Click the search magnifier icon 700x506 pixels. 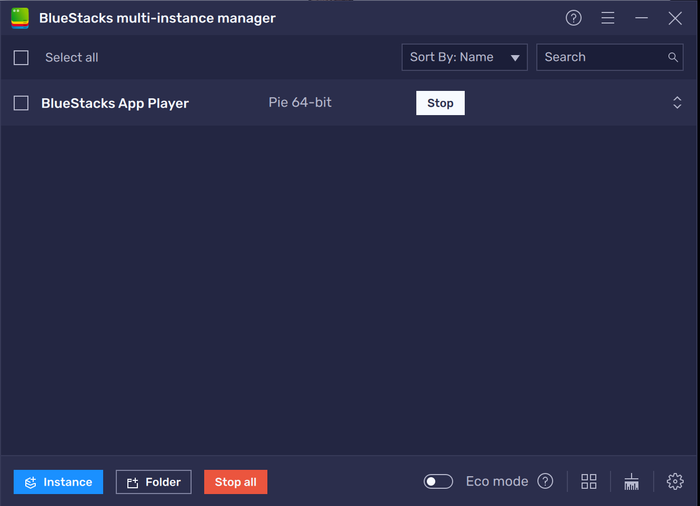pos(673,57)
